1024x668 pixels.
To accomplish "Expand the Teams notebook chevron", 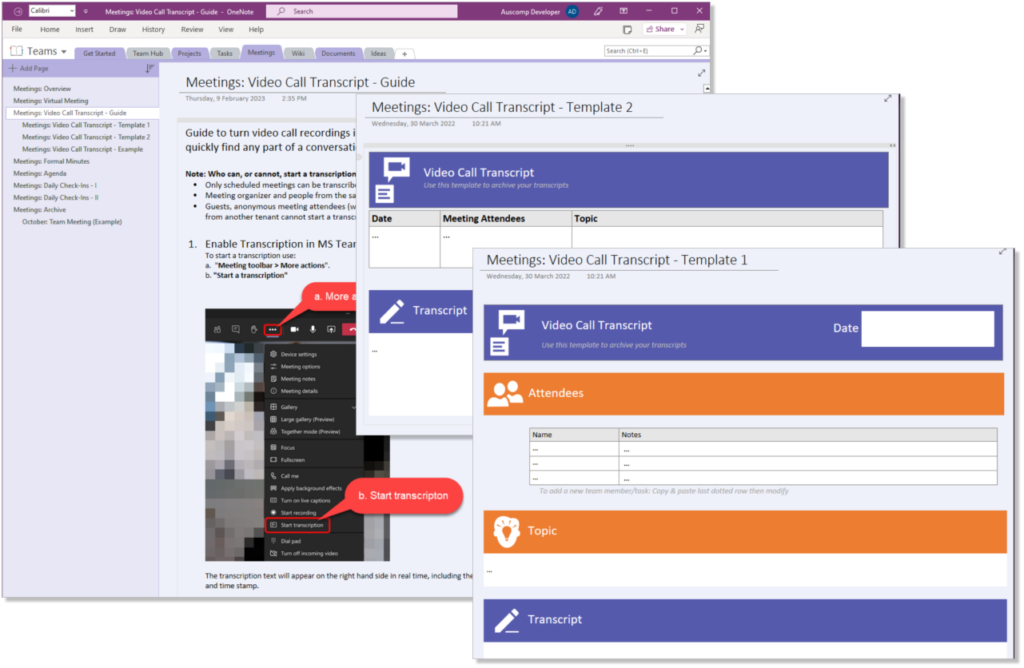I will [x=65, y=51].
